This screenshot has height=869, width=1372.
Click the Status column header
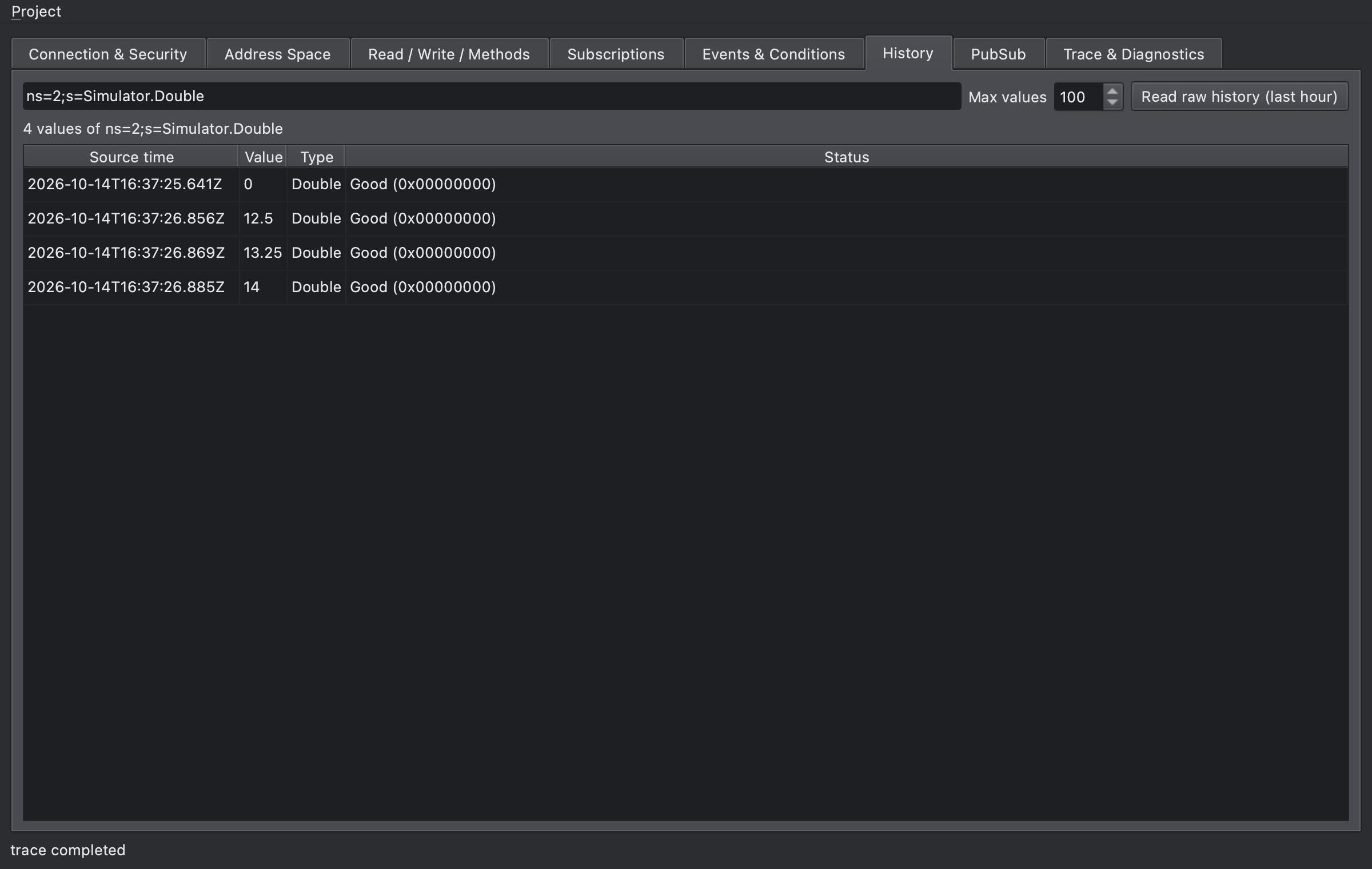(x=846, y=157)
